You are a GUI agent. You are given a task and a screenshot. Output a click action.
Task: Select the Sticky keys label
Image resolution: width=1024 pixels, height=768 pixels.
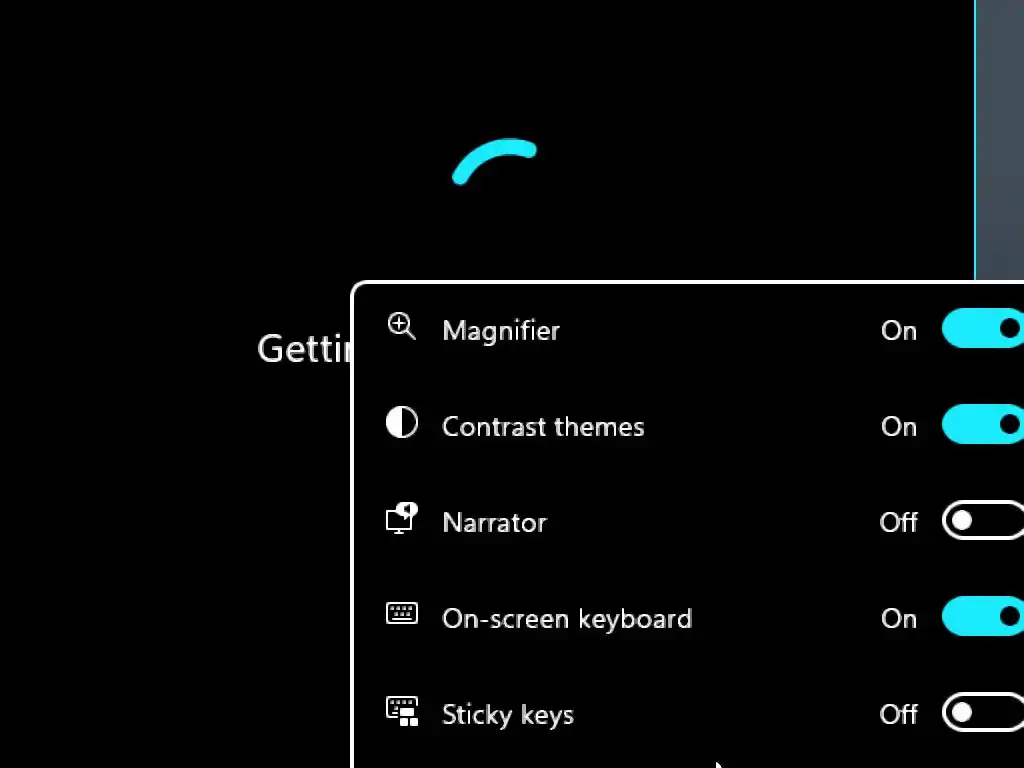click(507, 715)
